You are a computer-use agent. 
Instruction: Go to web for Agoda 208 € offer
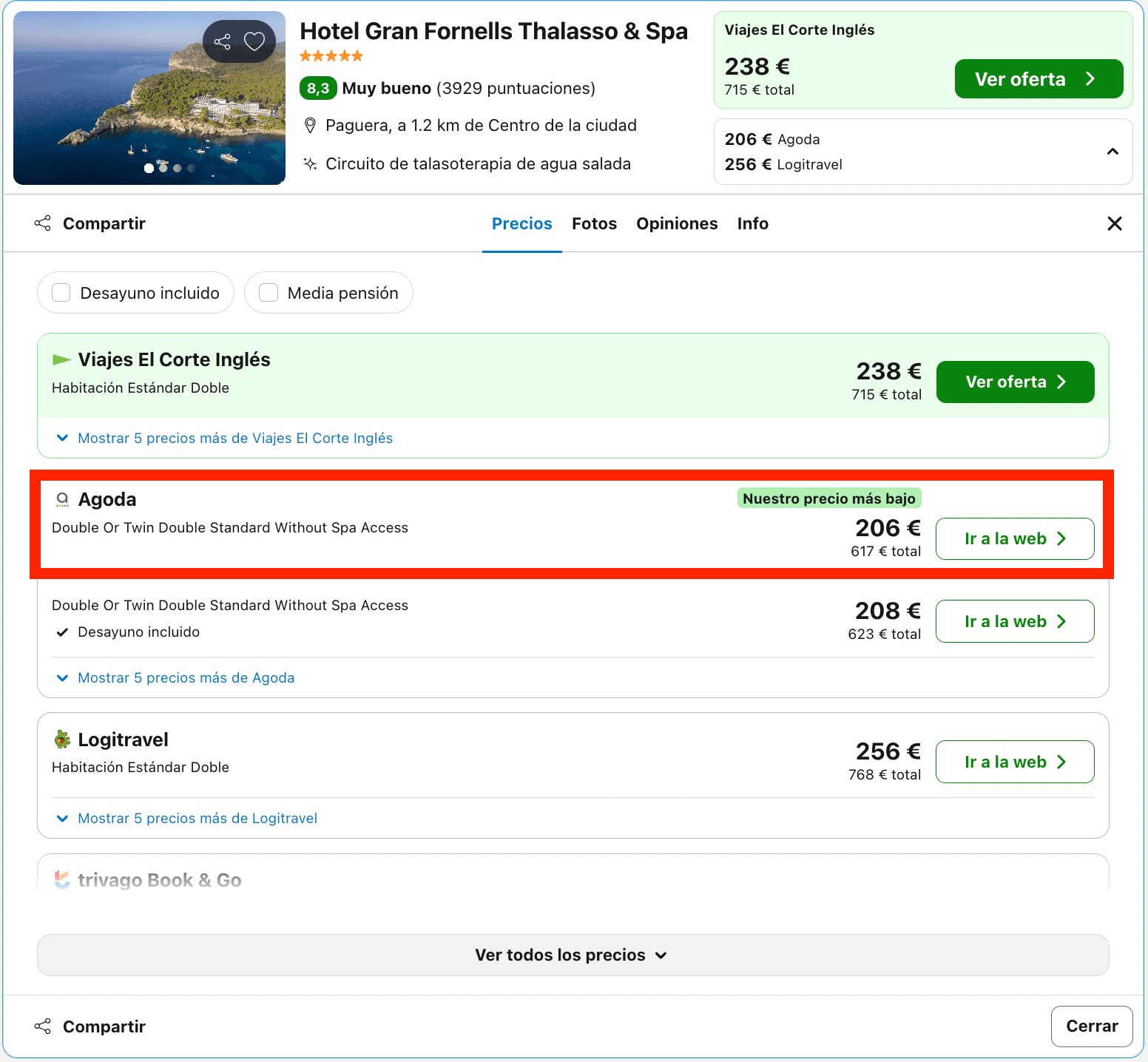coord(1015,622)
